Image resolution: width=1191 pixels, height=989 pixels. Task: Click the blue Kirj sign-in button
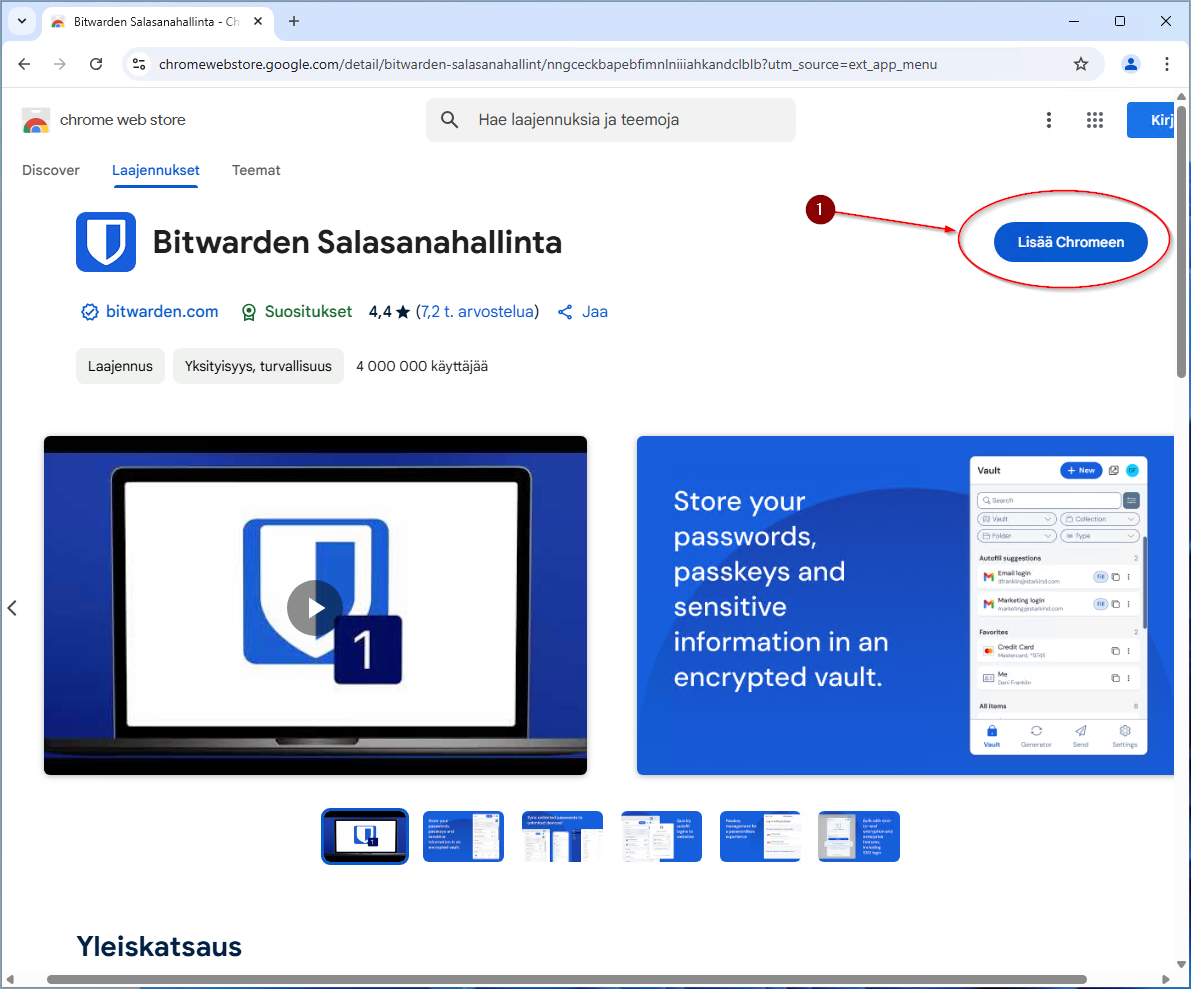click(1151, 120)
